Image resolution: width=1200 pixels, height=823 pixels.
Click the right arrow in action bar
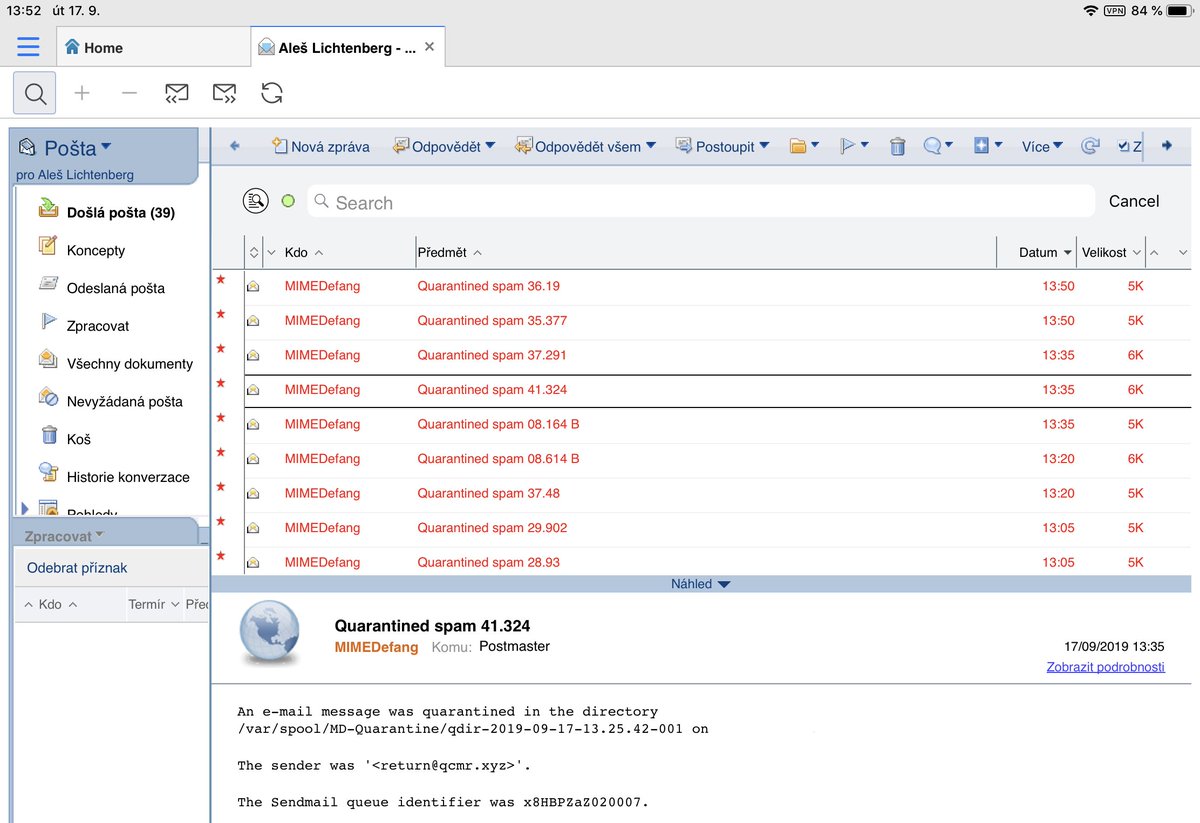pyautogui.click(x=1166, y=146)
